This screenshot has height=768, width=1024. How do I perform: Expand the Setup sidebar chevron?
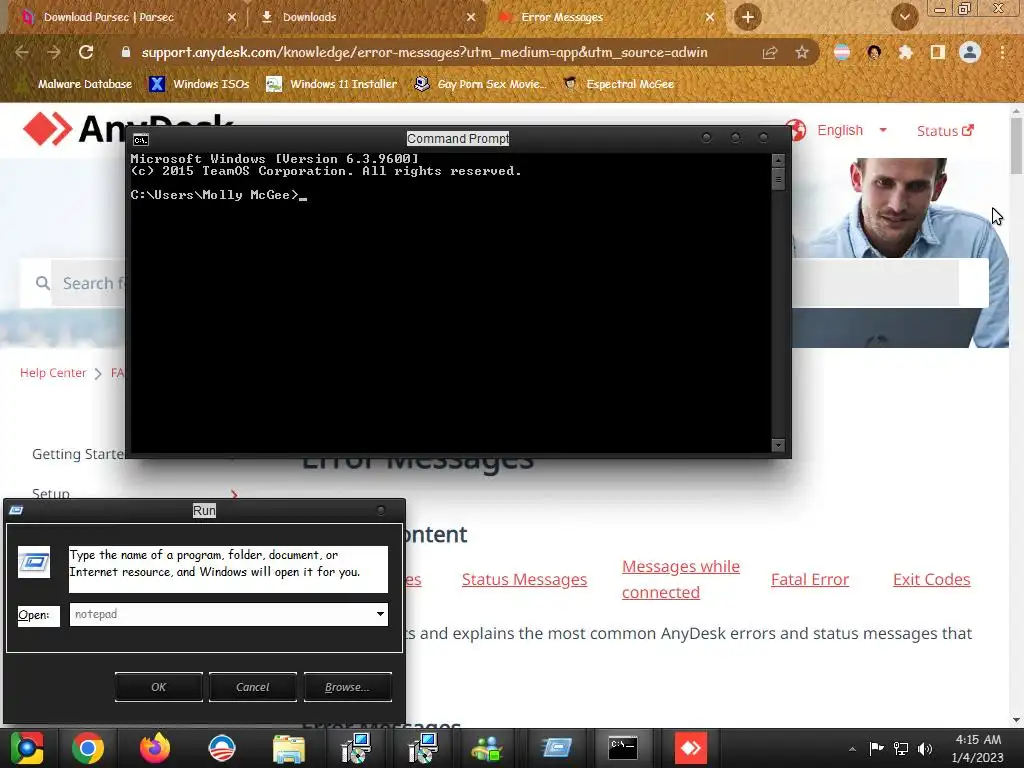[234, 494]
